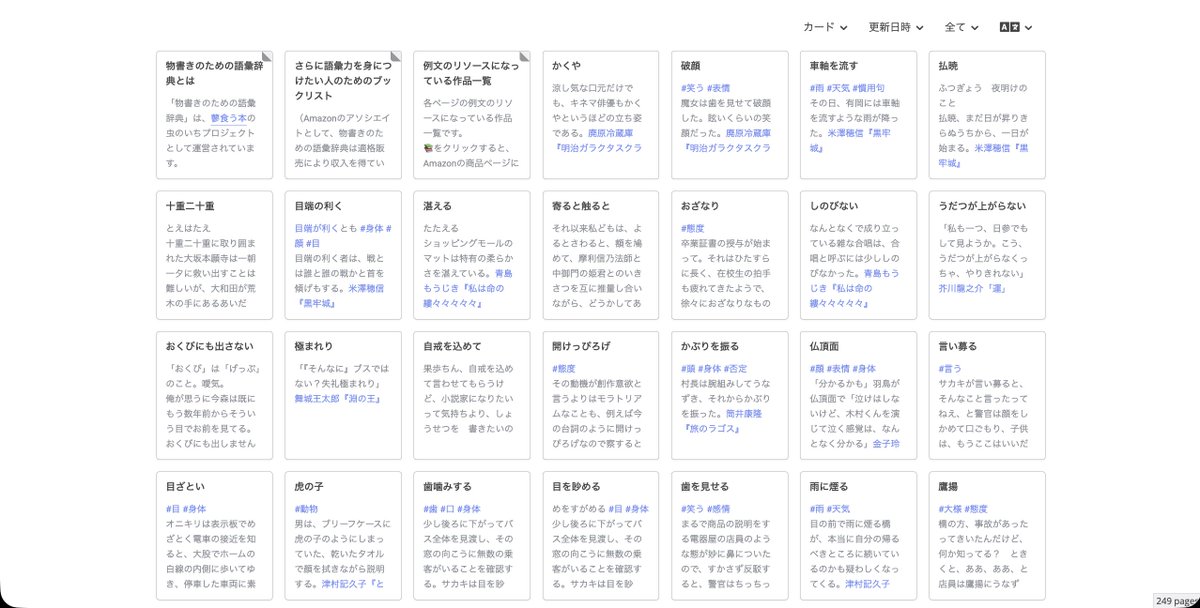The height and width of the screenshot is (608, 1200).
Task: Open the 寄ると触ると card
Action: [x=600, y=254]
